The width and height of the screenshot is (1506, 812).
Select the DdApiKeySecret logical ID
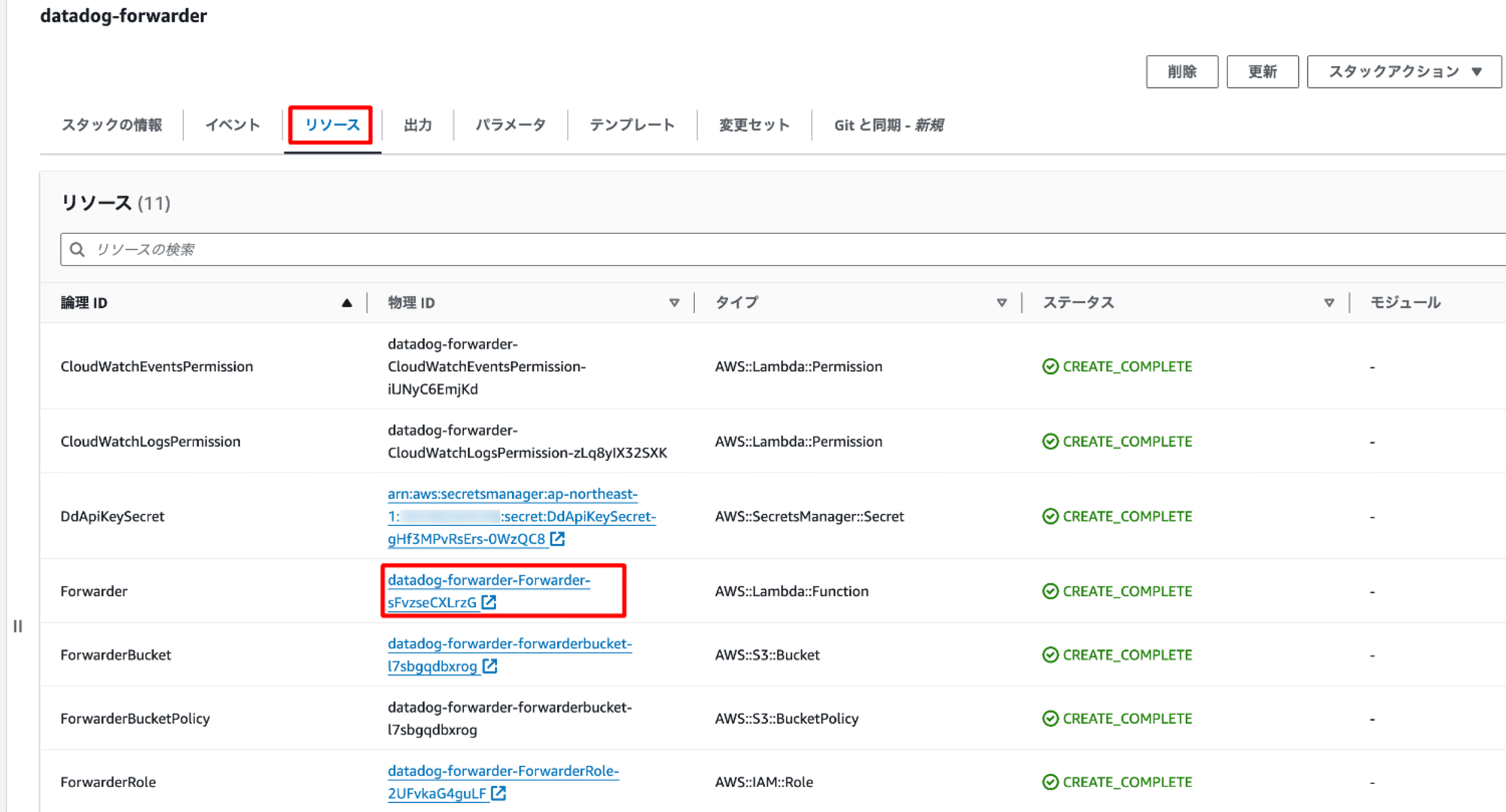112,516
